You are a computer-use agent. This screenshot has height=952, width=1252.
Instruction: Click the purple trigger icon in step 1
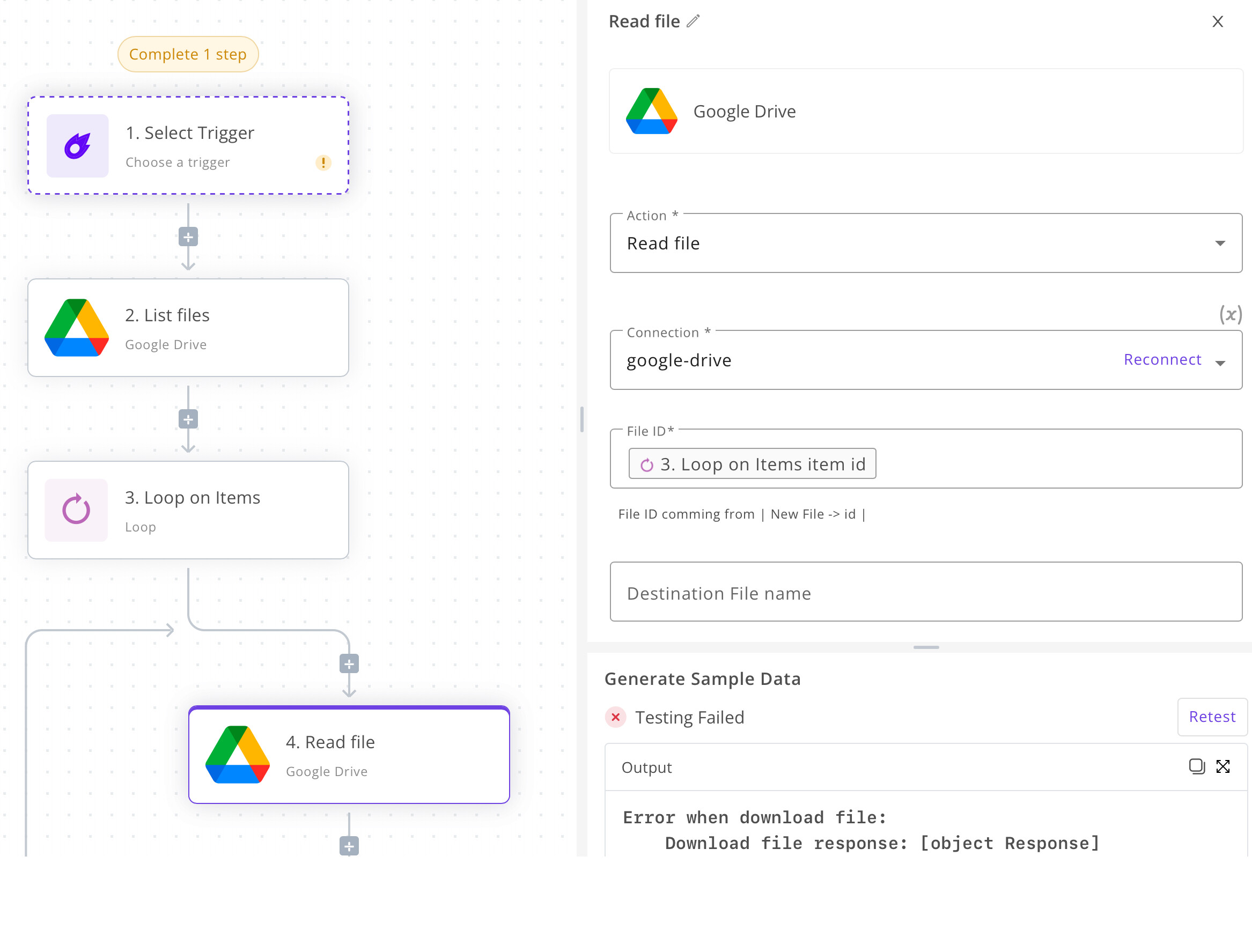(78, 146)
